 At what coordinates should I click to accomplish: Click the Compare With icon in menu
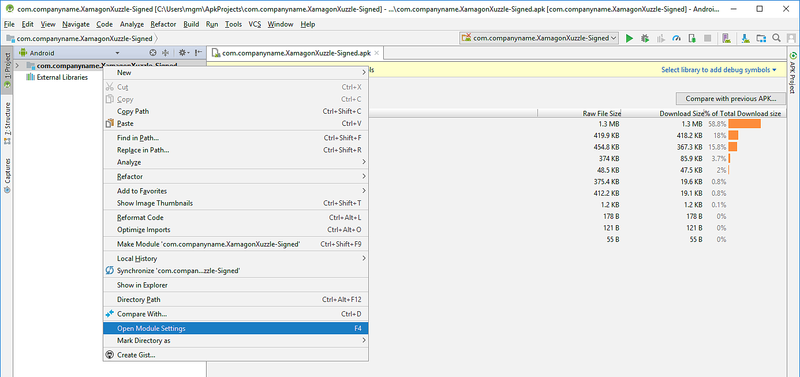pyautogui.click(x=109, y=314)
